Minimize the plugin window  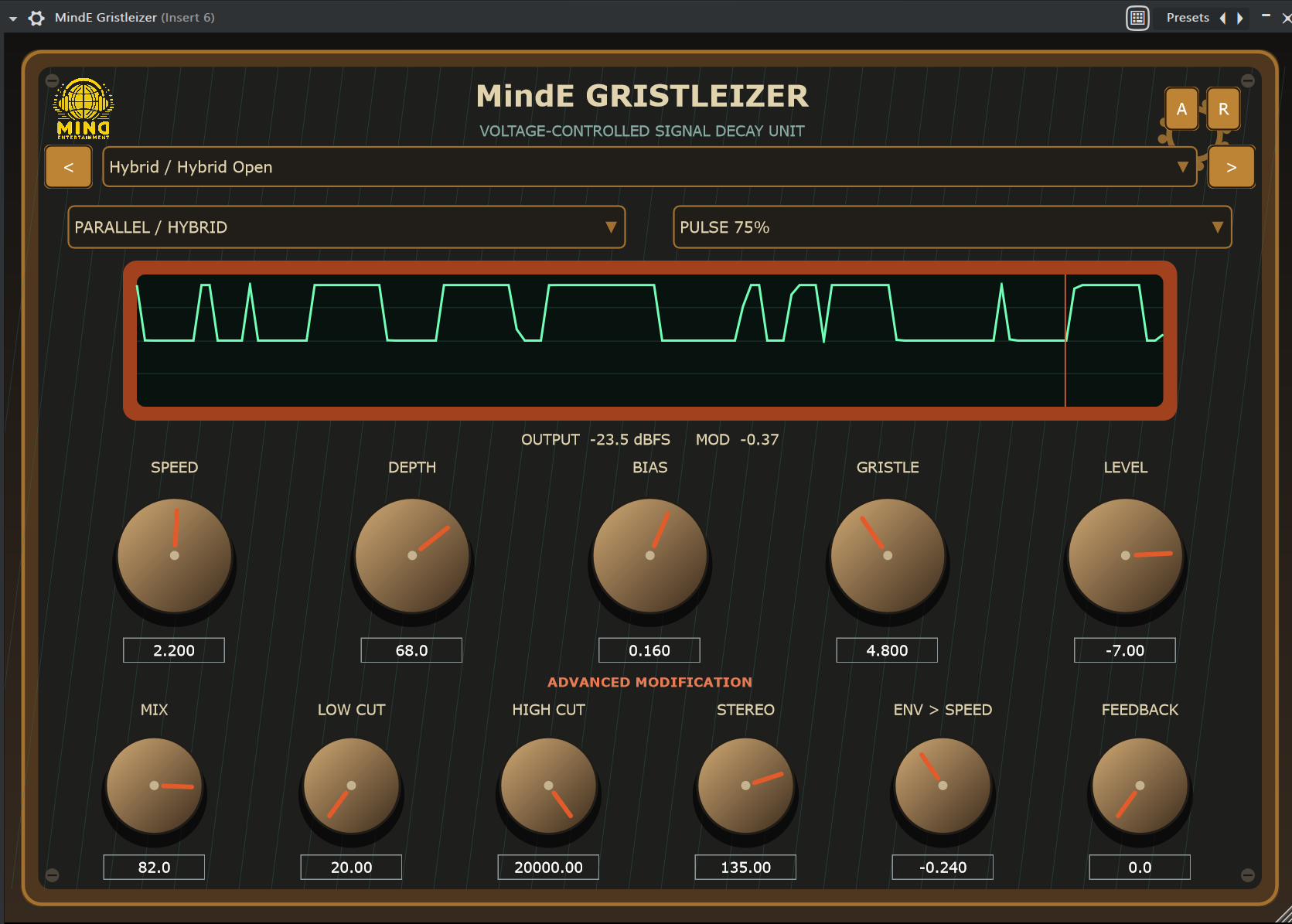[1266, 16]
